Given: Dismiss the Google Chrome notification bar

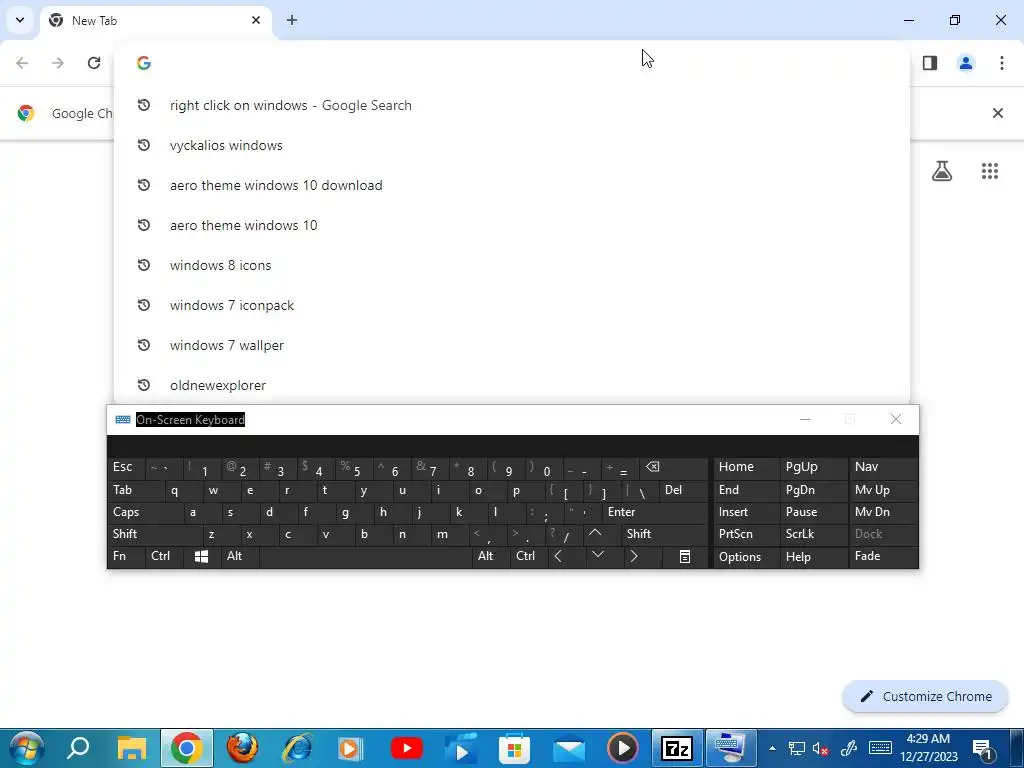Looking at the screenshot, I should click(x=998, y=113).
